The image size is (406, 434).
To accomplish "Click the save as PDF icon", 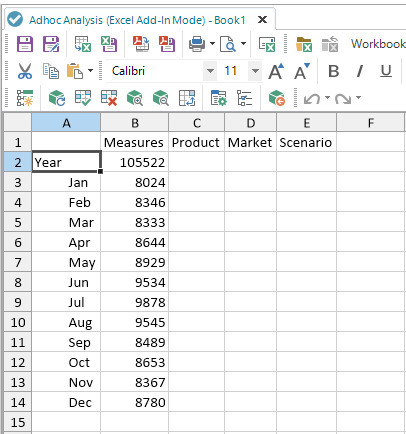I will click(x=167, y=44).
